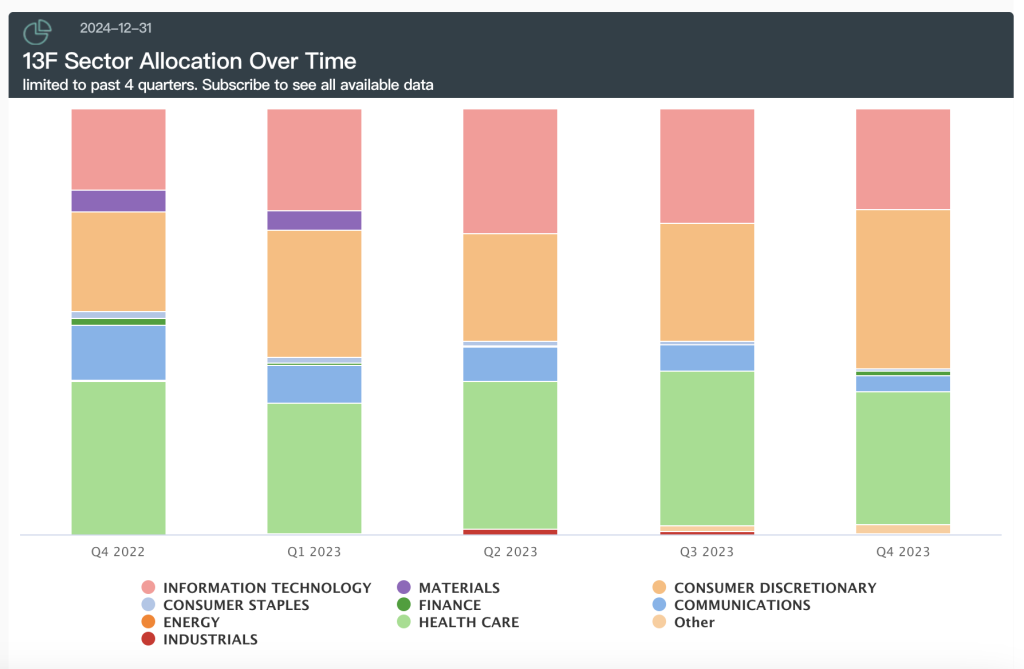
Task: Toggle the Health Care legend dot
Action: coord(404,622)
